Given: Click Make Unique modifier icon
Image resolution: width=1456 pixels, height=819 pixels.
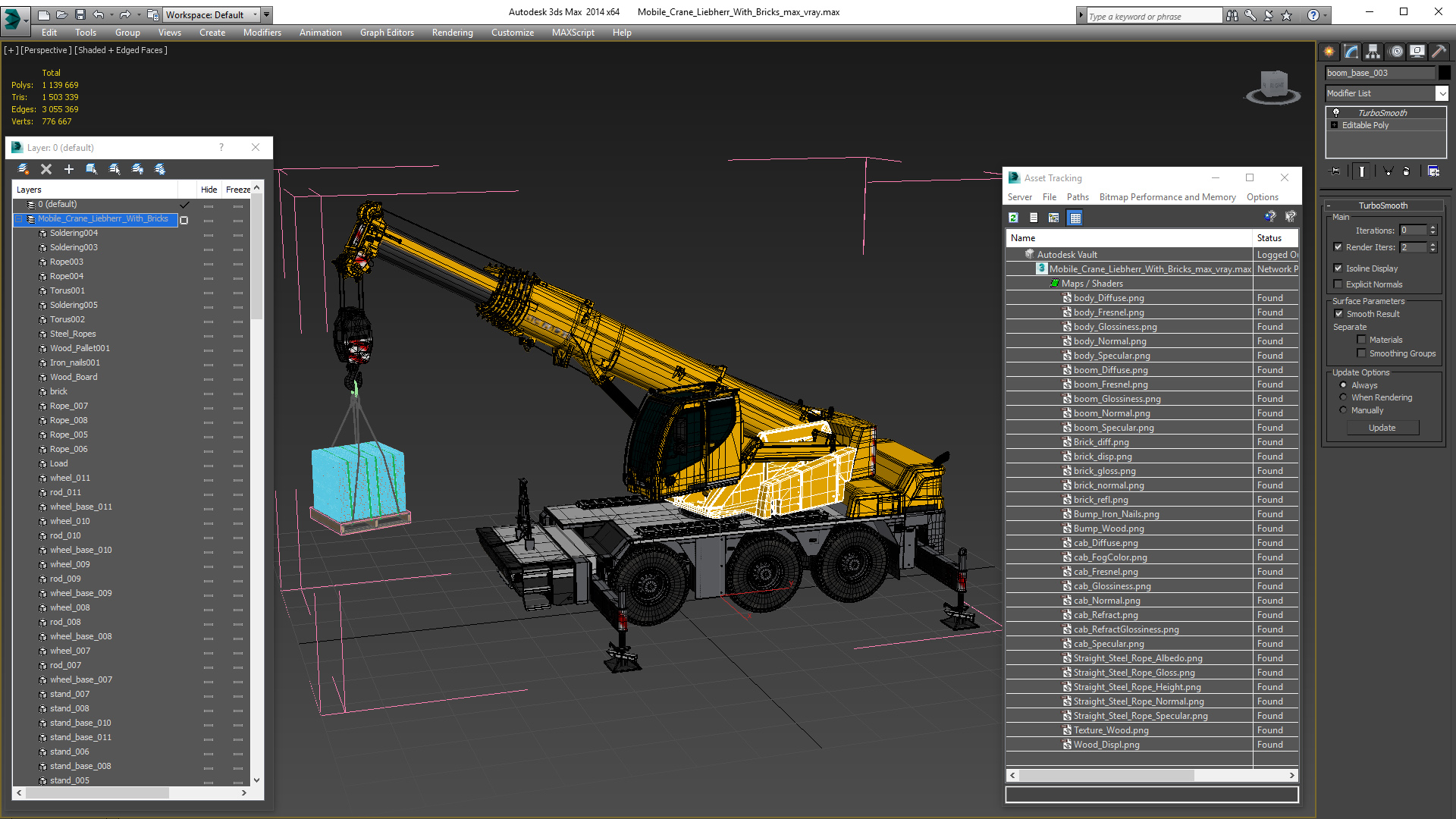Looking at the screenshot, I should point(1388,171).
